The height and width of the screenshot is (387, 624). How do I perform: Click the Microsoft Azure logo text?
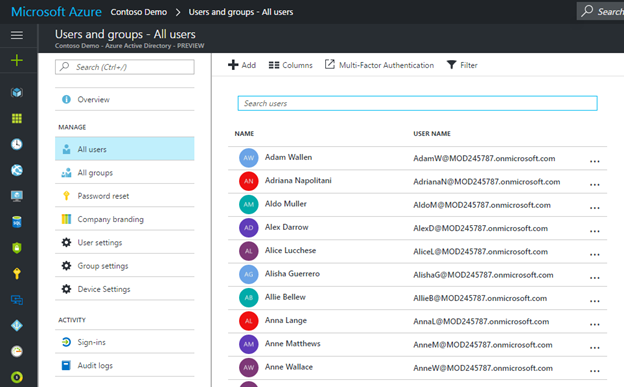coord(56,12)
